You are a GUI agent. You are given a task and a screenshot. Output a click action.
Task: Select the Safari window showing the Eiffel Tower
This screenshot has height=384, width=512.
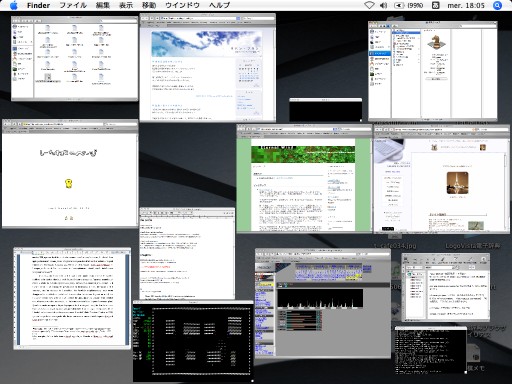[441, 179]
